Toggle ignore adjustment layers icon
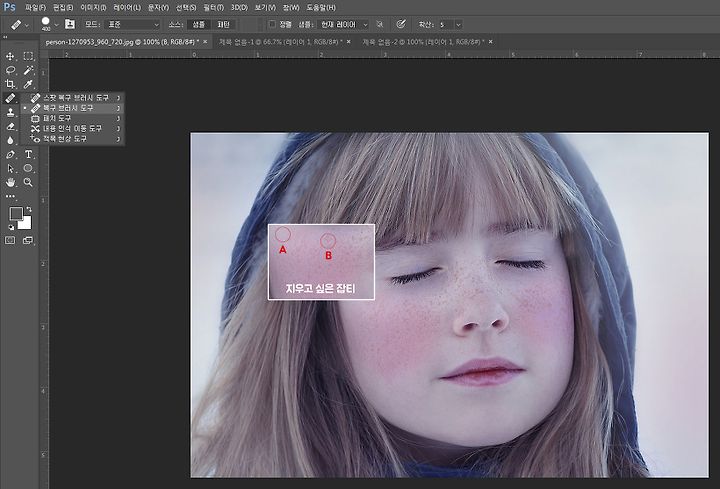The height and width of the screenshot is (489, 720). click(x=379, y=24)
